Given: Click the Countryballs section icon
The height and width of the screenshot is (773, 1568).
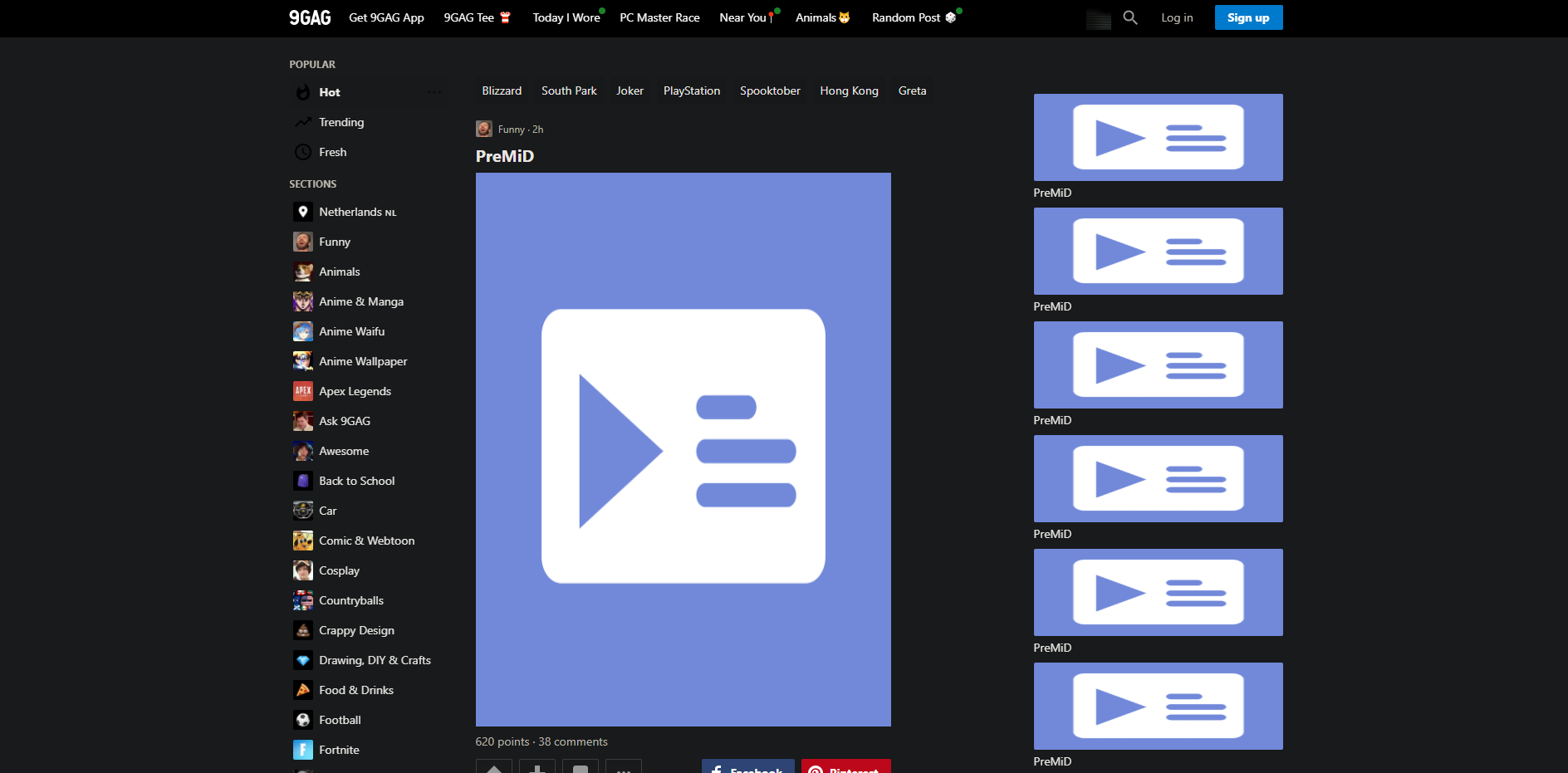Looking at the screenshot, I should pos(303,600).
